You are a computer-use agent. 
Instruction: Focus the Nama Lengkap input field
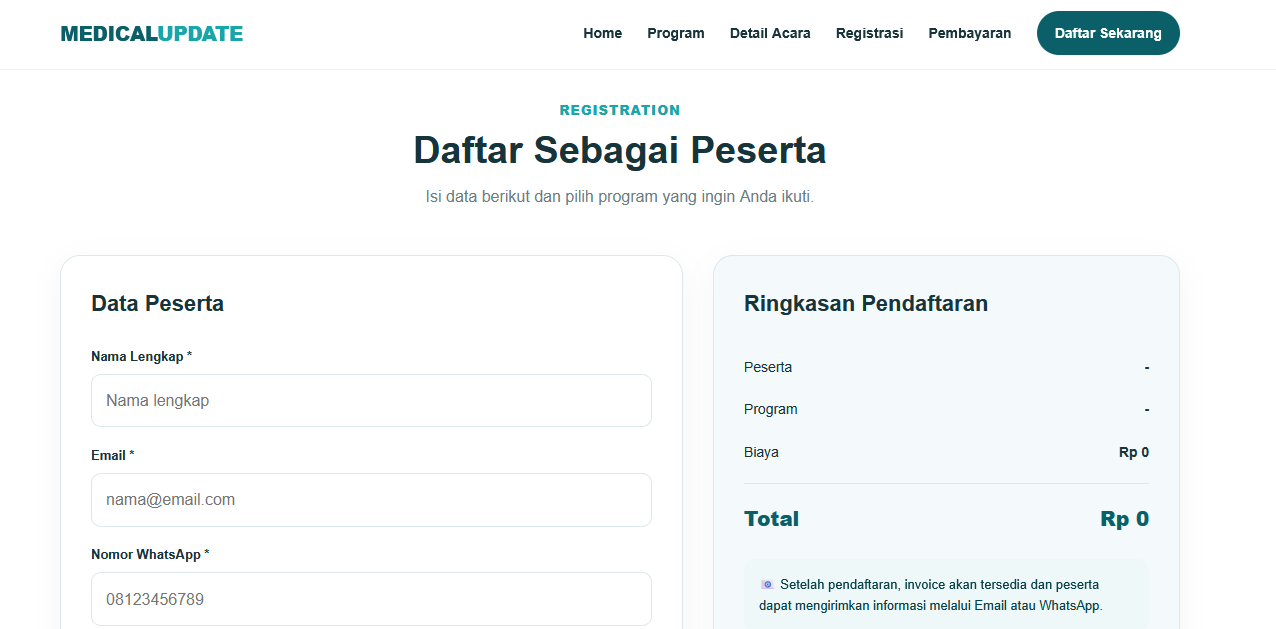[371, 400]
